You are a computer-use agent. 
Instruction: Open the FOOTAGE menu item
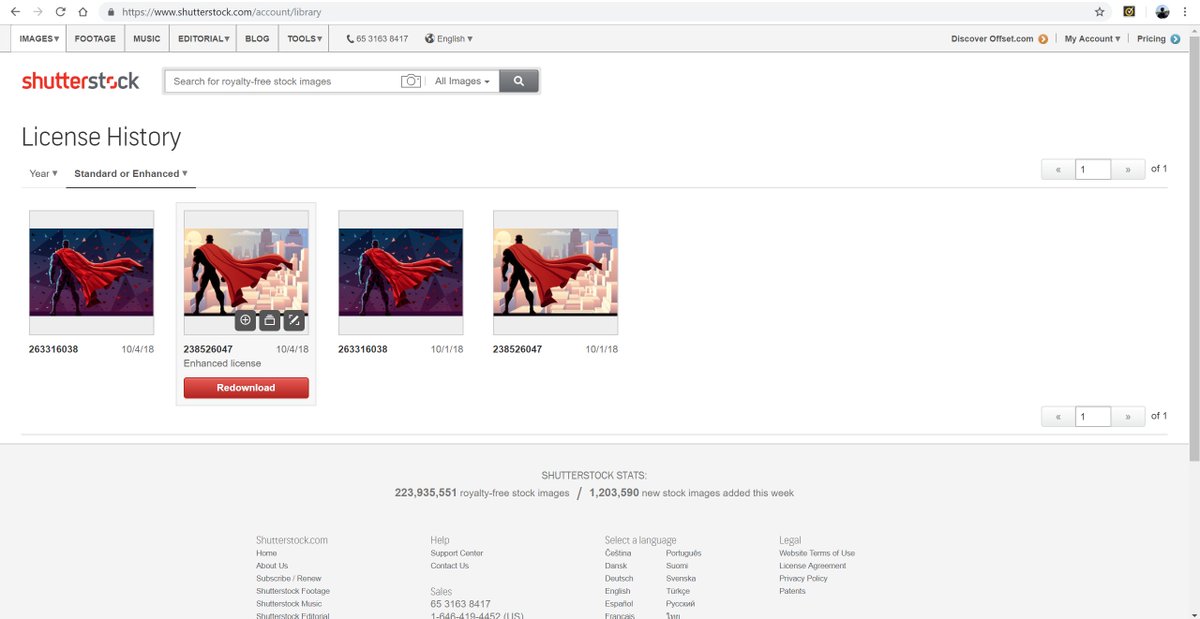pyautogui.click(x=95, y=39)
